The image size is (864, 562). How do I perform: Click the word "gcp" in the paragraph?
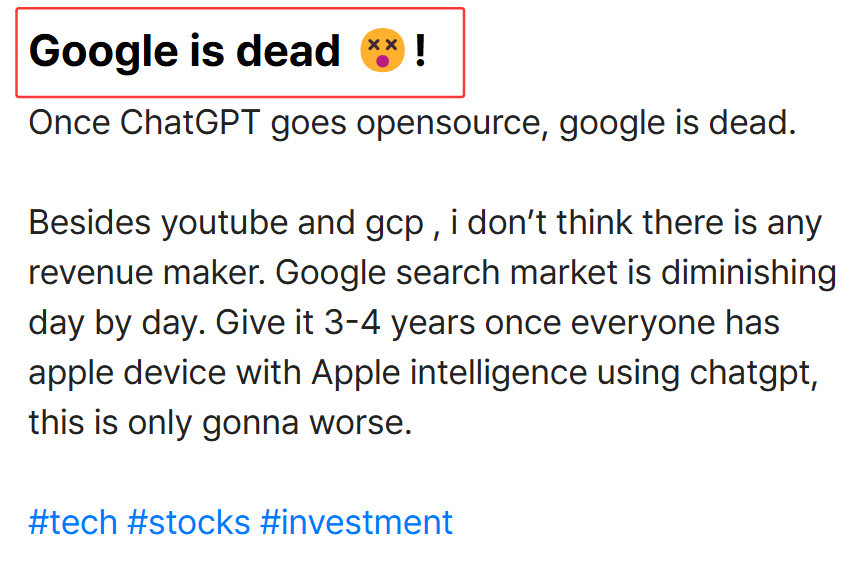click(x=395, y=225)
